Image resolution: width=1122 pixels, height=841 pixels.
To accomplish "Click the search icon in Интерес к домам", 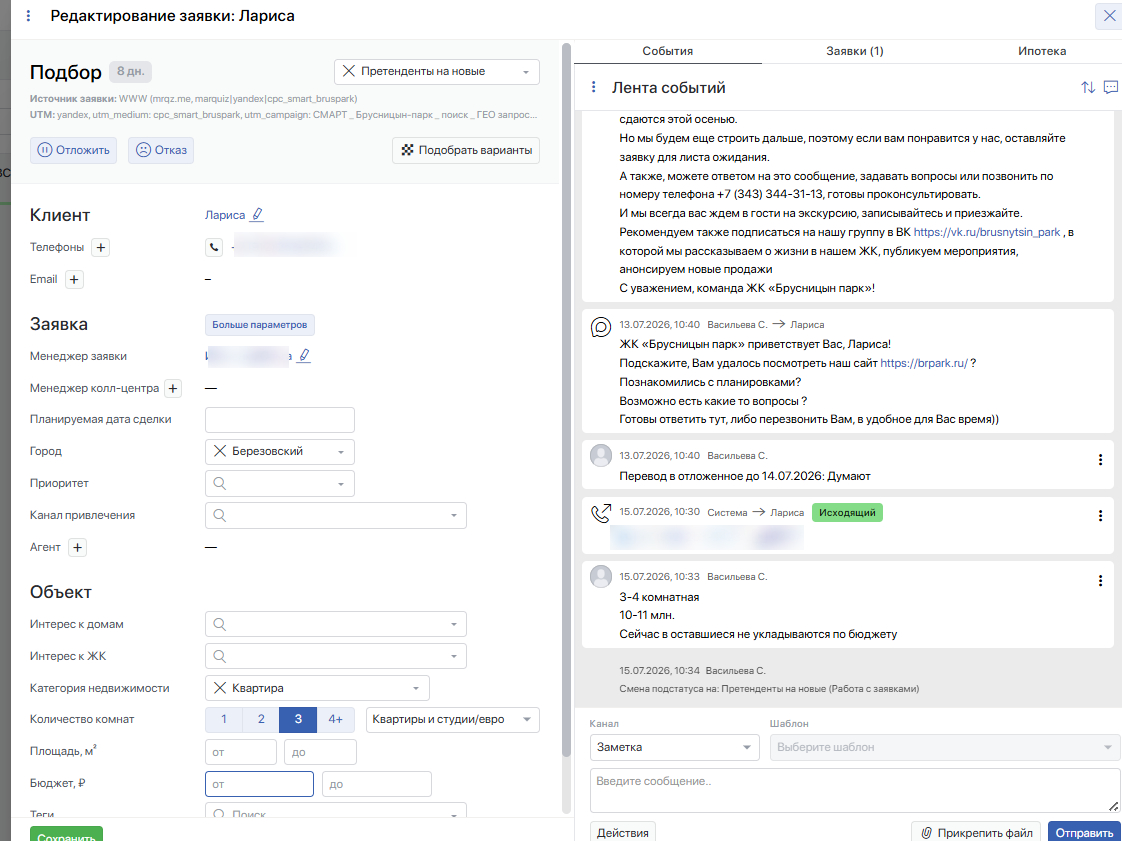I will point(220,624).
